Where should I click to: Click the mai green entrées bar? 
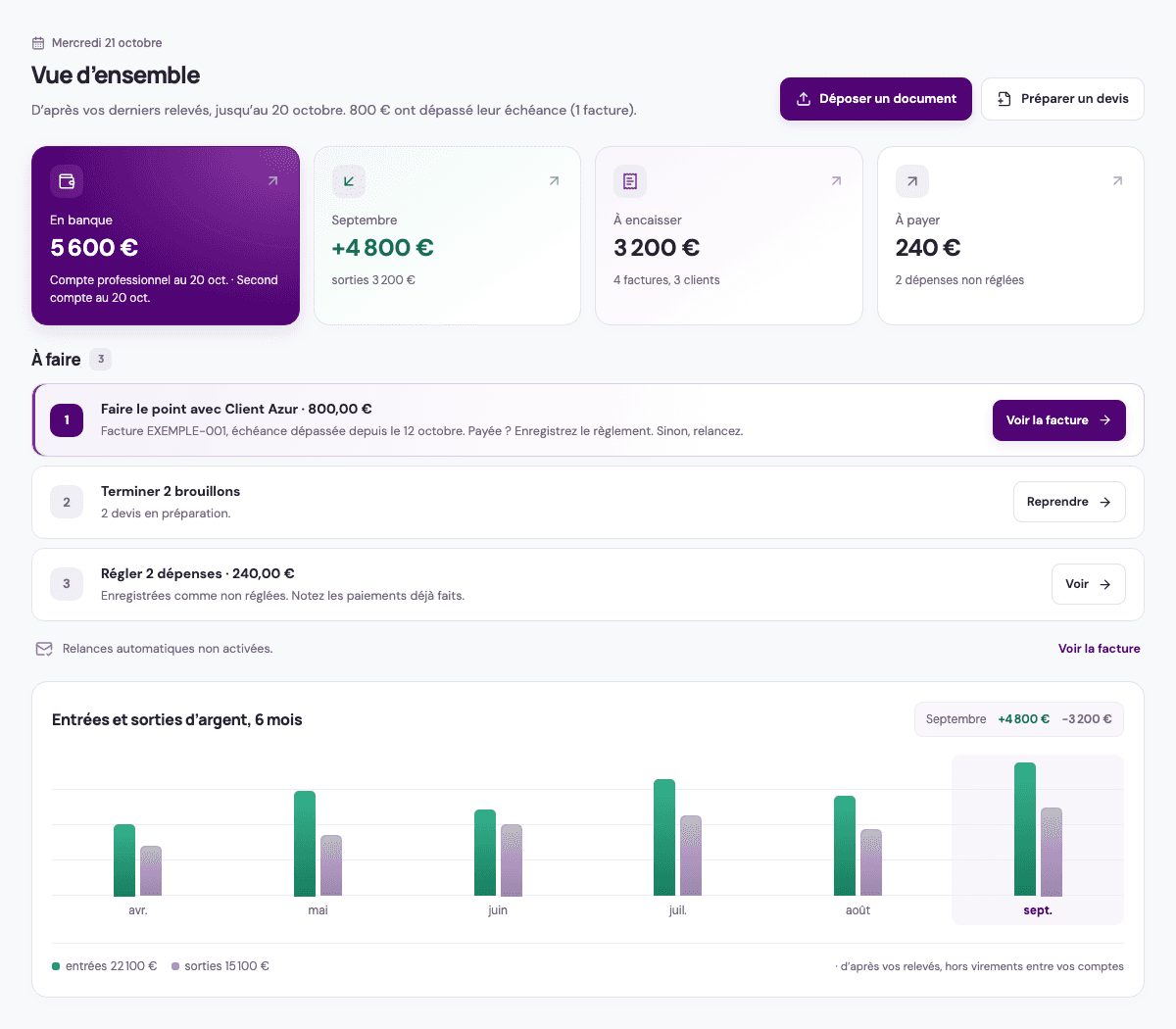(x=305, y=844)
